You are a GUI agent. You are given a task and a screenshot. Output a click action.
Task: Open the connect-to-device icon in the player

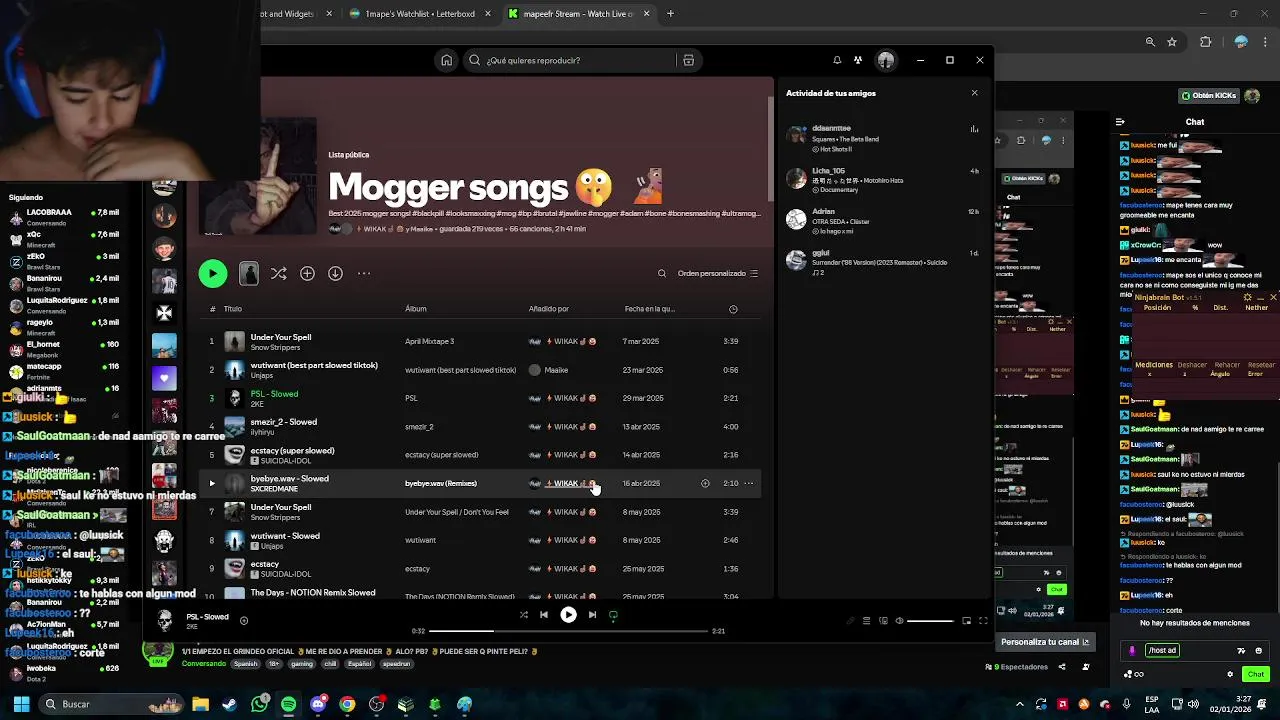883,621
